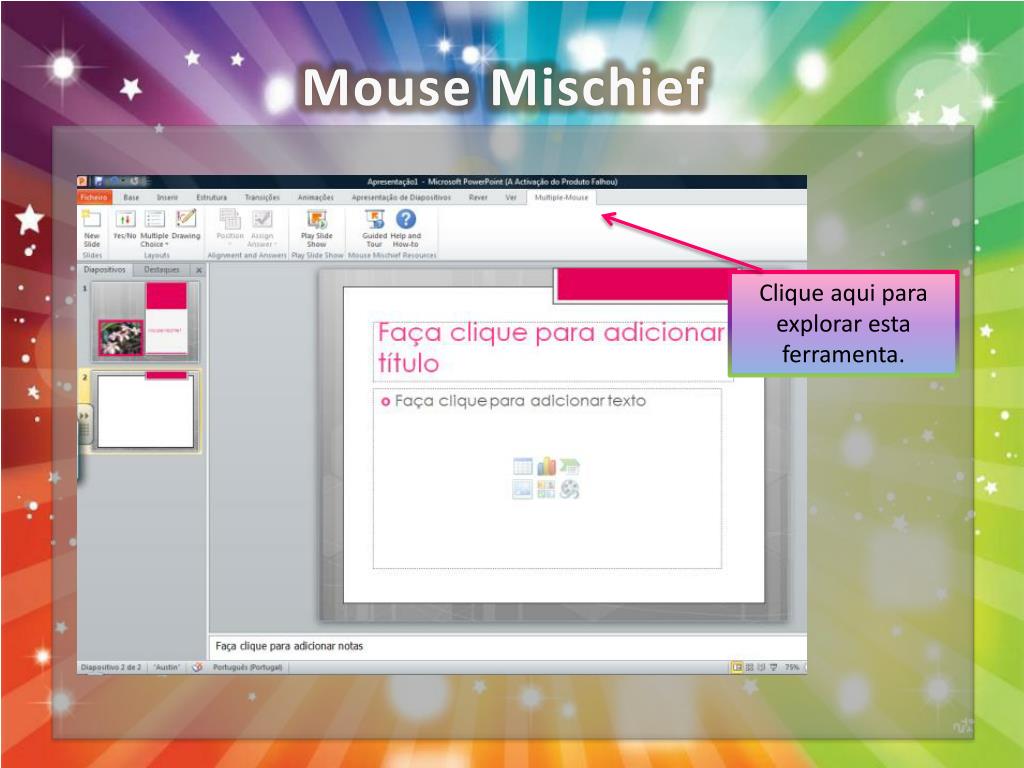Switch to Normal view in status bar
This screenshot has height=768, width=1024.
point(737,667)
